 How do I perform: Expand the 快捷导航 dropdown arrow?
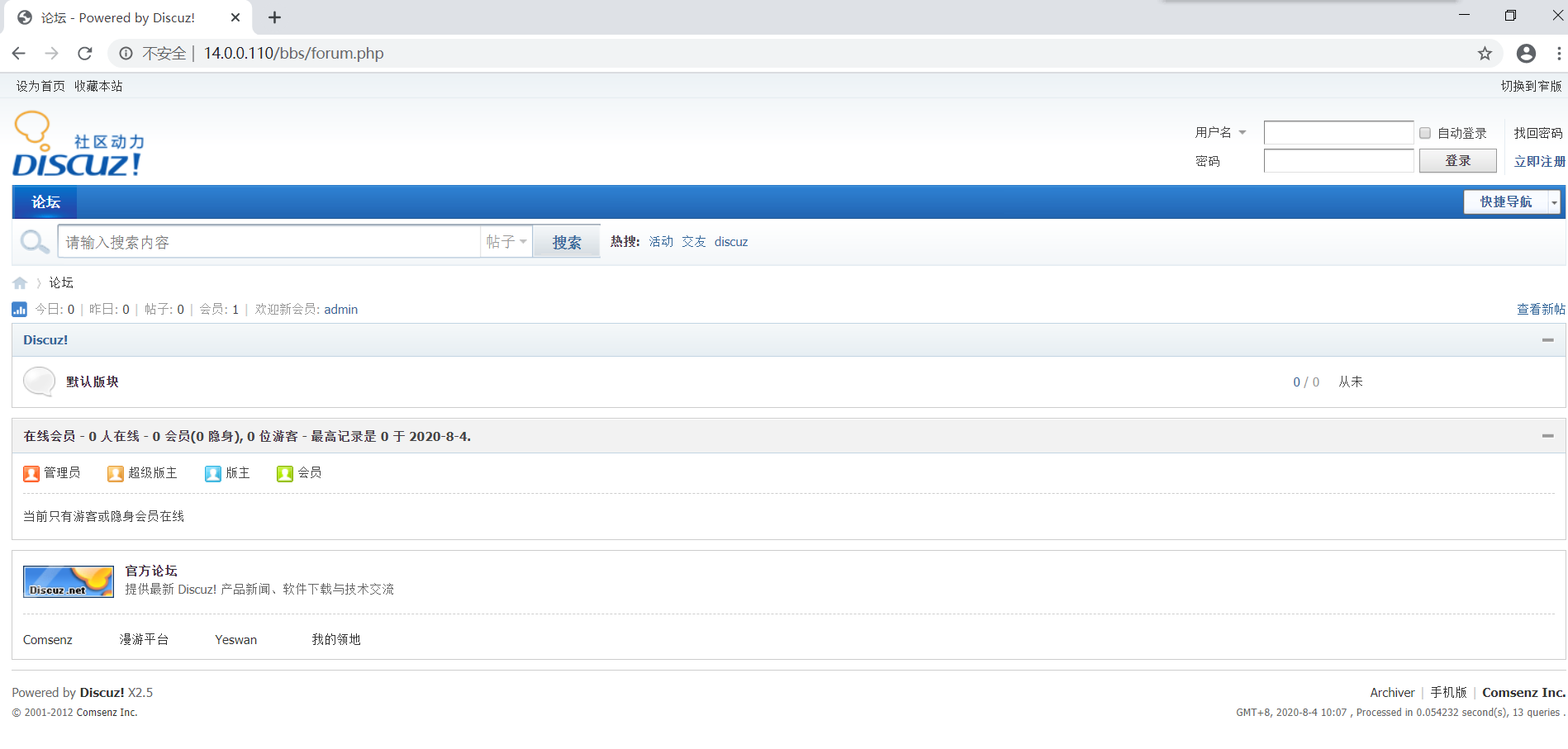click(x=1554, y=202)
